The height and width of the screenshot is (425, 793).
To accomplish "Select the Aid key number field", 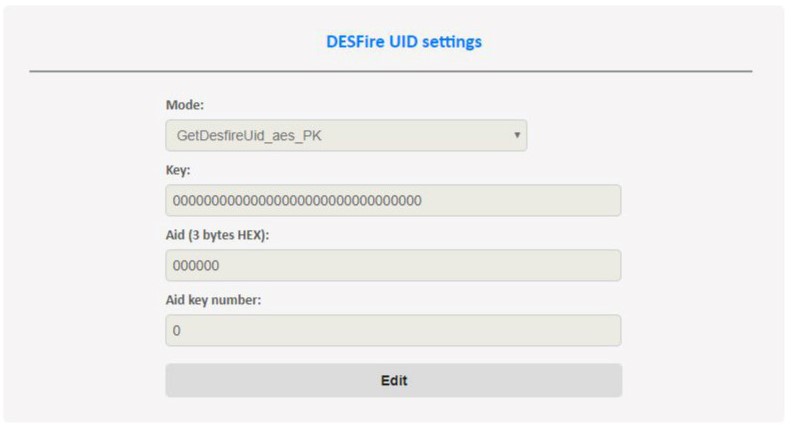I will point(393,330).
